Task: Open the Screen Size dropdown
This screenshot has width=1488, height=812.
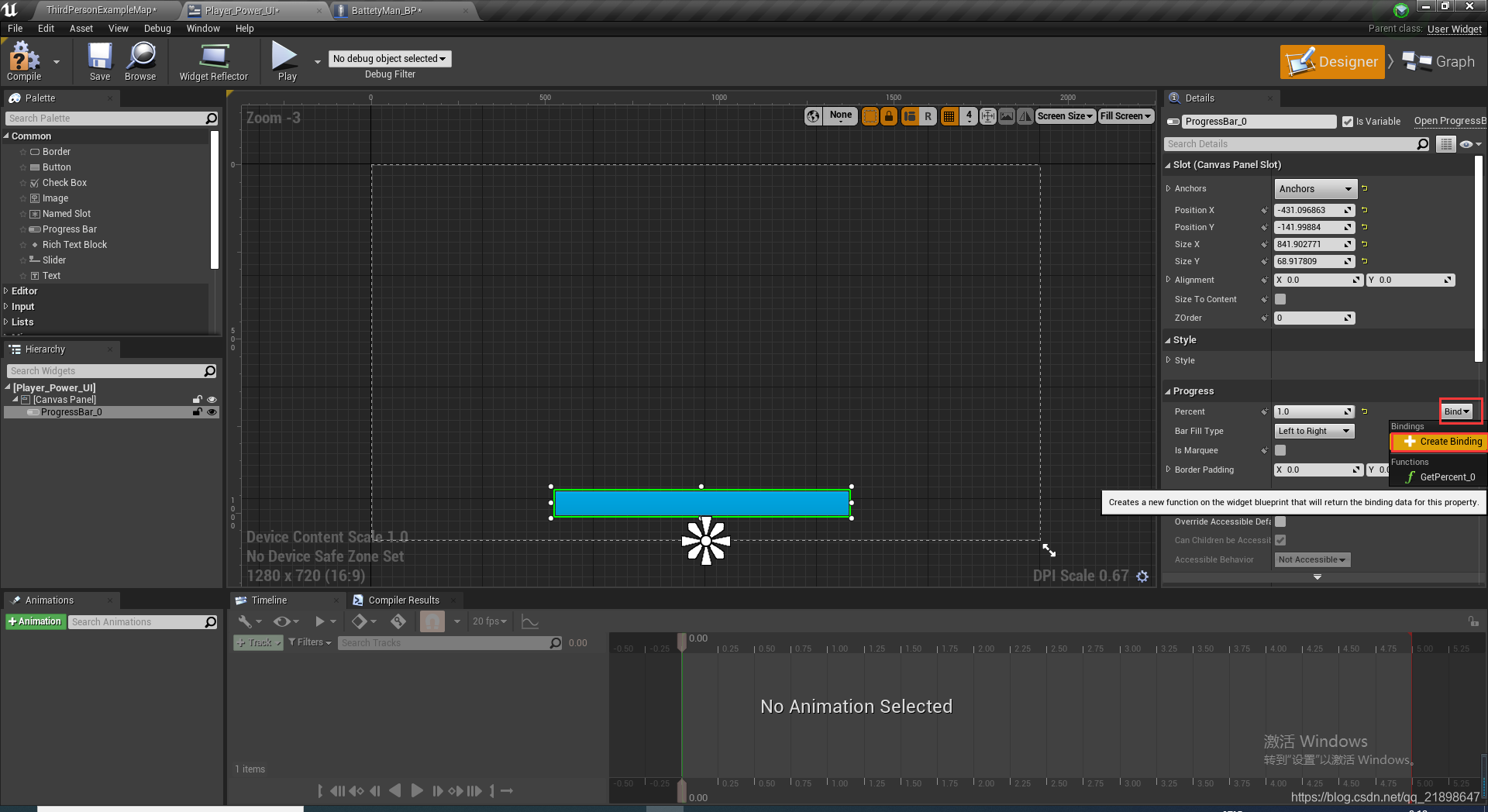Action: [x=1065, y=116]
